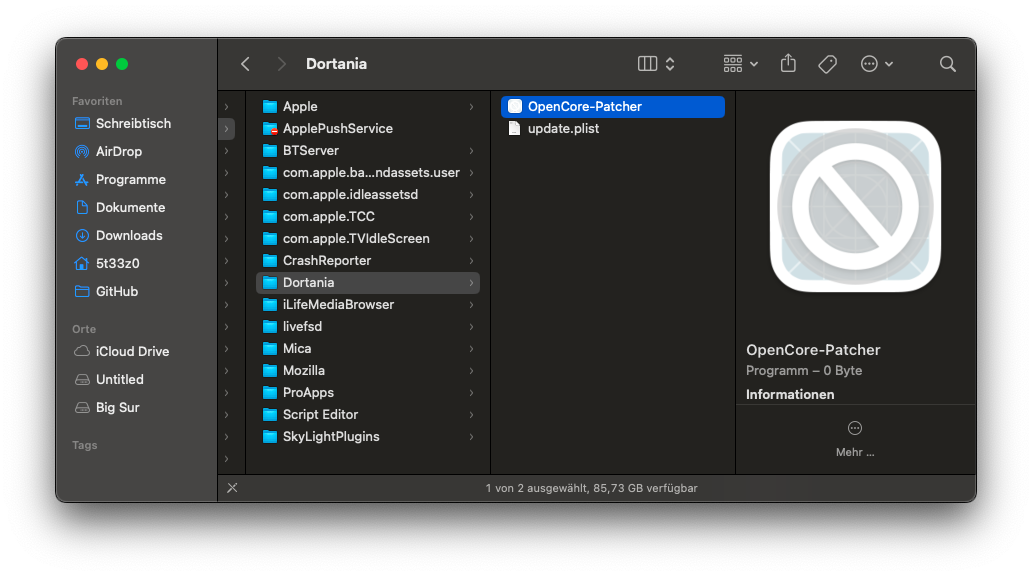Select the Script Editor folder
The height and width of the screenshot is (576, 1032).
367,415
